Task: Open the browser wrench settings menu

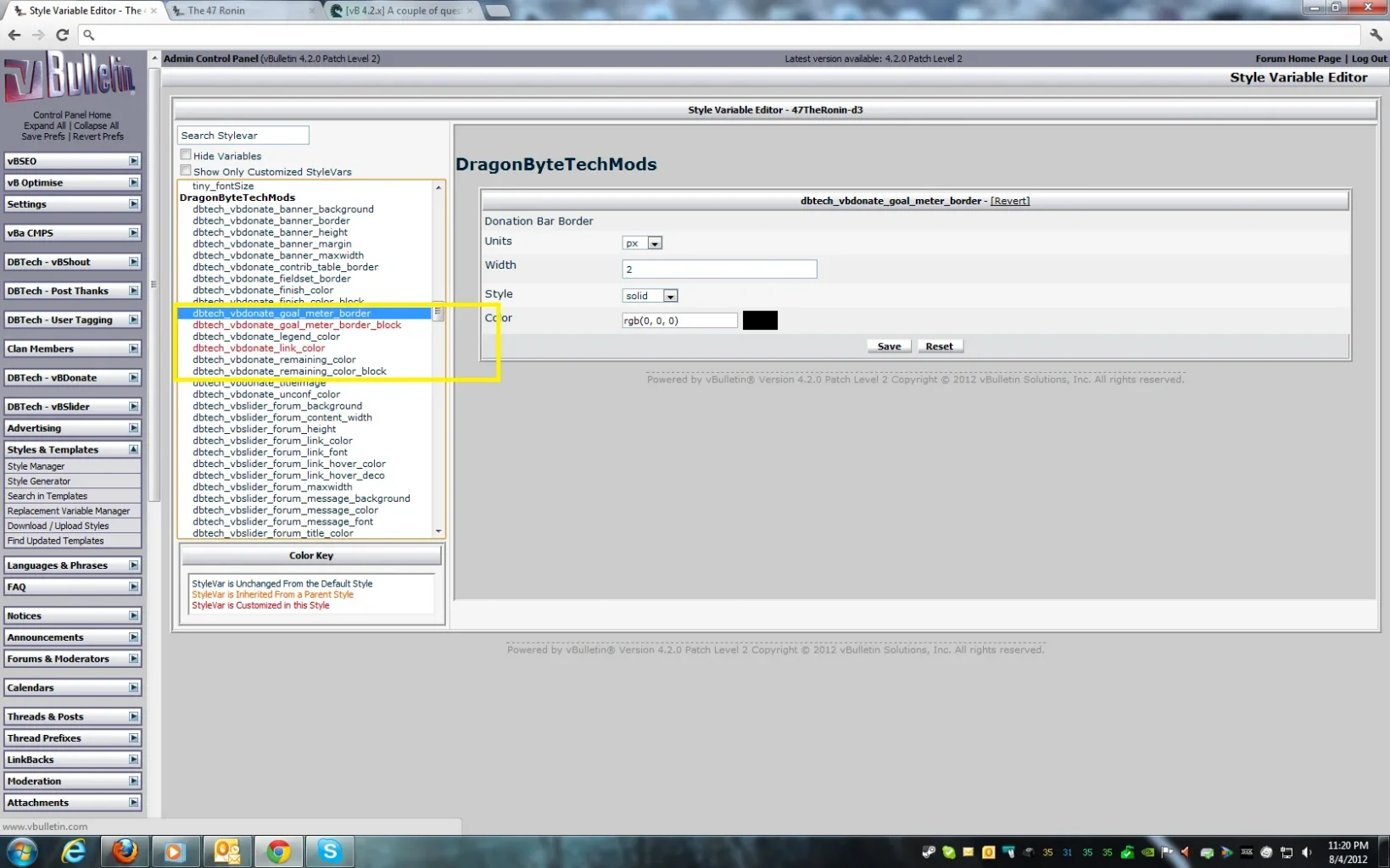Action: pyautogui.click(x=1376, y=35)
